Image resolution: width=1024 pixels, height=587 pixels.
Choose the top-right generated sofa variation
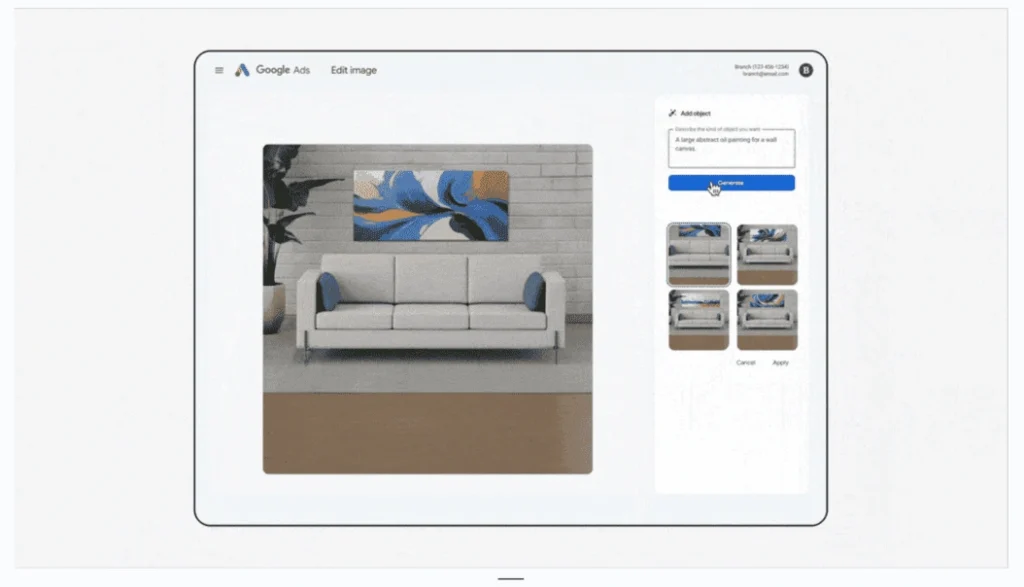point(767,254)
